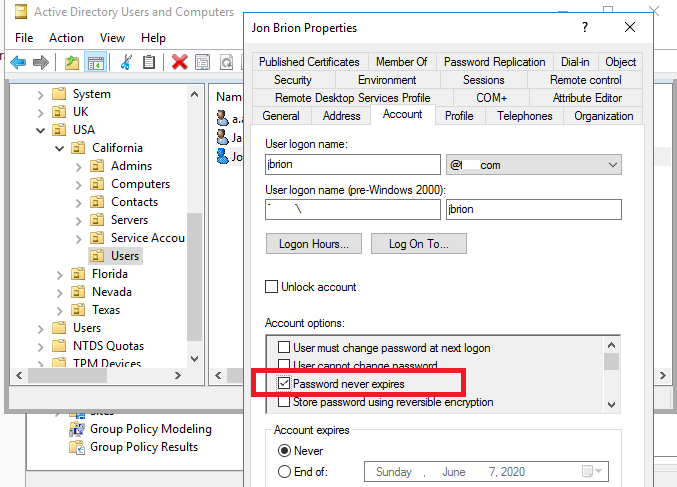
Task: Click the Group Policy Results icon
Action: click(x=77, y=447)
